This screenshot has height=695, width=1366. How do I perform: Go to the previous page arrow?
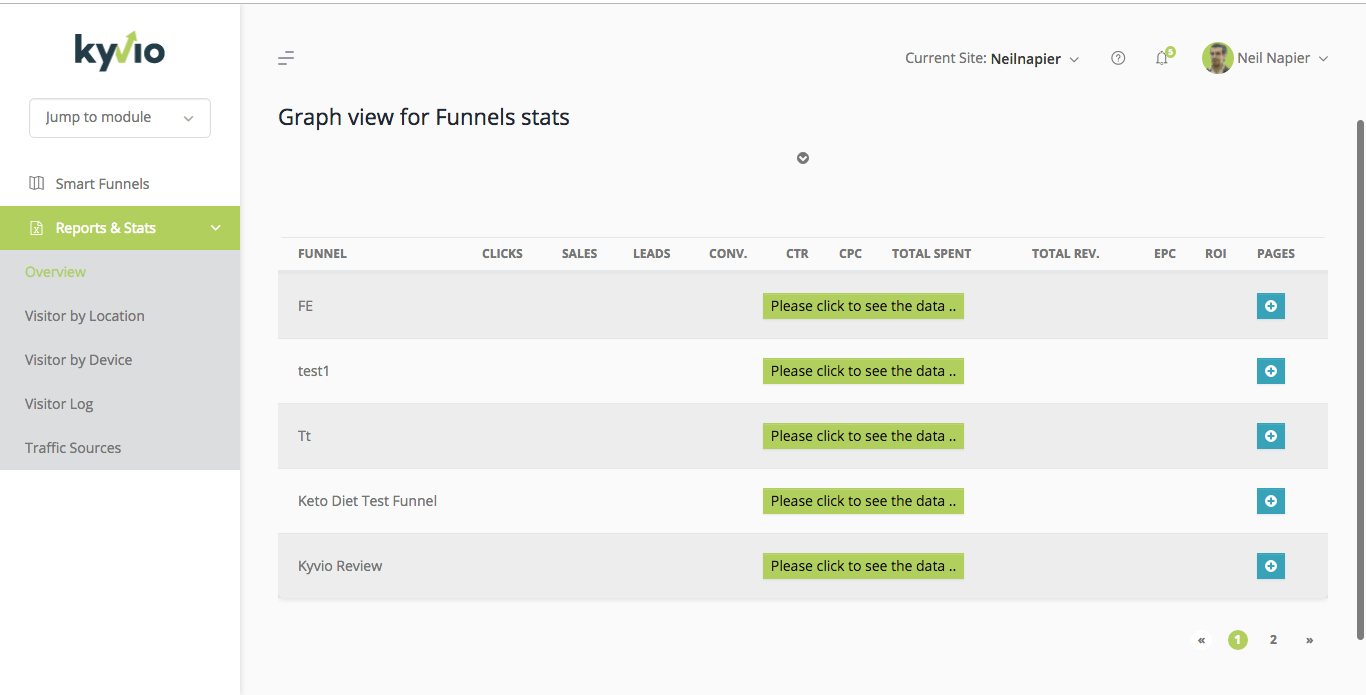1202,640
